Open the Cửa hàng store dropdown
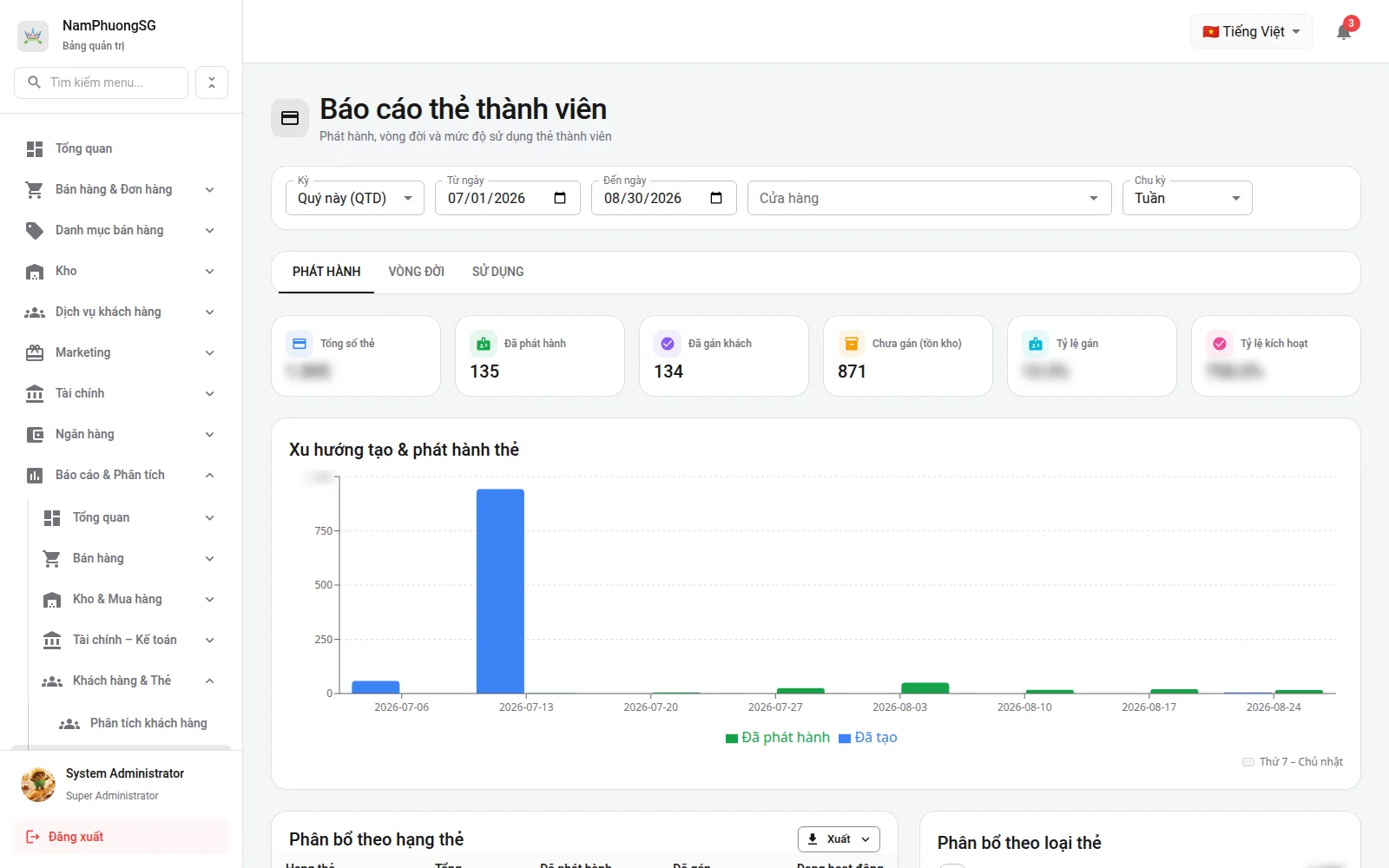The image size is (1389, 868). coord(930,198)
